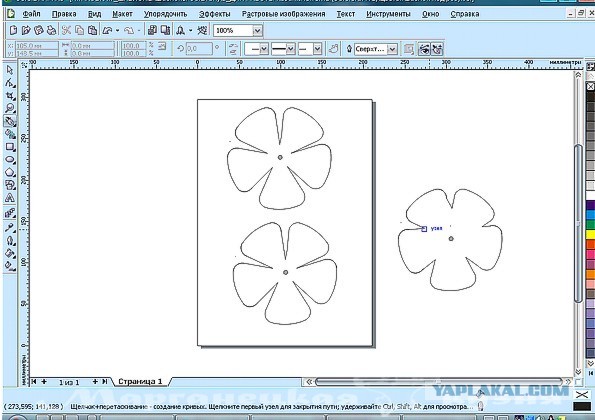
Task: Click the Cut scissors icon
Action: pyautogui.click(x=66, y=30)
